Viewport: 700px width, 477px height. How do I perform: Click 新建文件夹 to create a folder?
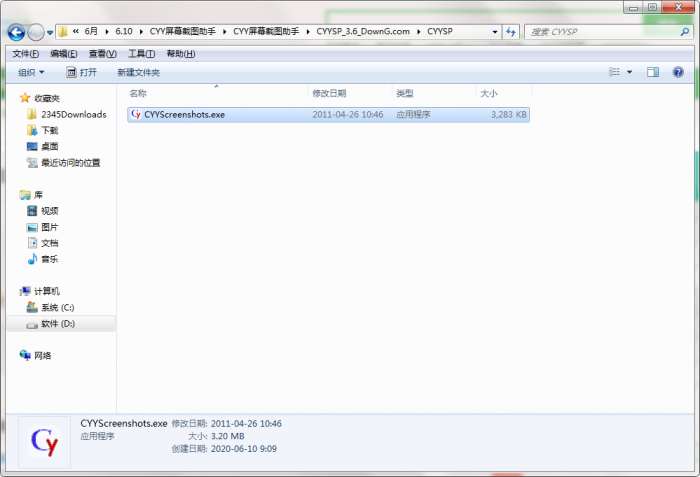(x=138, y=72)
